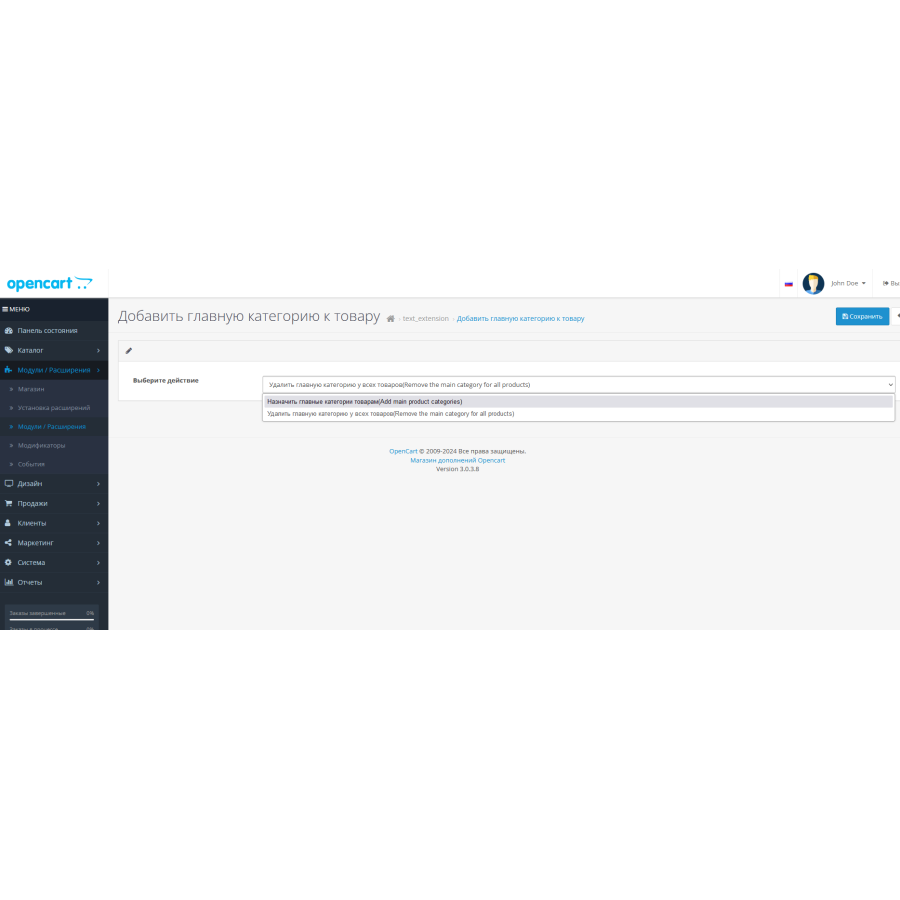This screenshot has width=900, height=900.
Task: Click the page heading Добавить главную категорию к товару
Action: click(x=249, y=316)
